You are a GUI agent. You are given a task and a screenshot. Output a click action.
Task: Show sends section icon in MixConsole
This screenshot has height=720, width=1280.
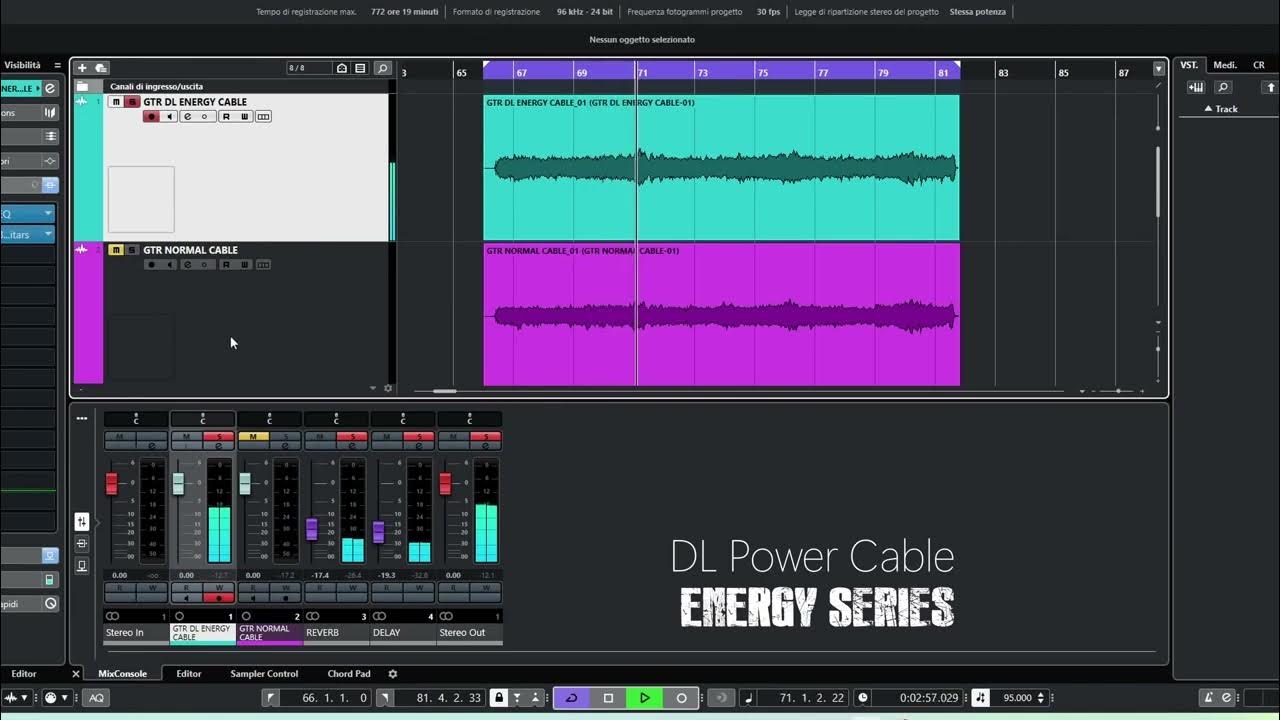tap(82, 565)
